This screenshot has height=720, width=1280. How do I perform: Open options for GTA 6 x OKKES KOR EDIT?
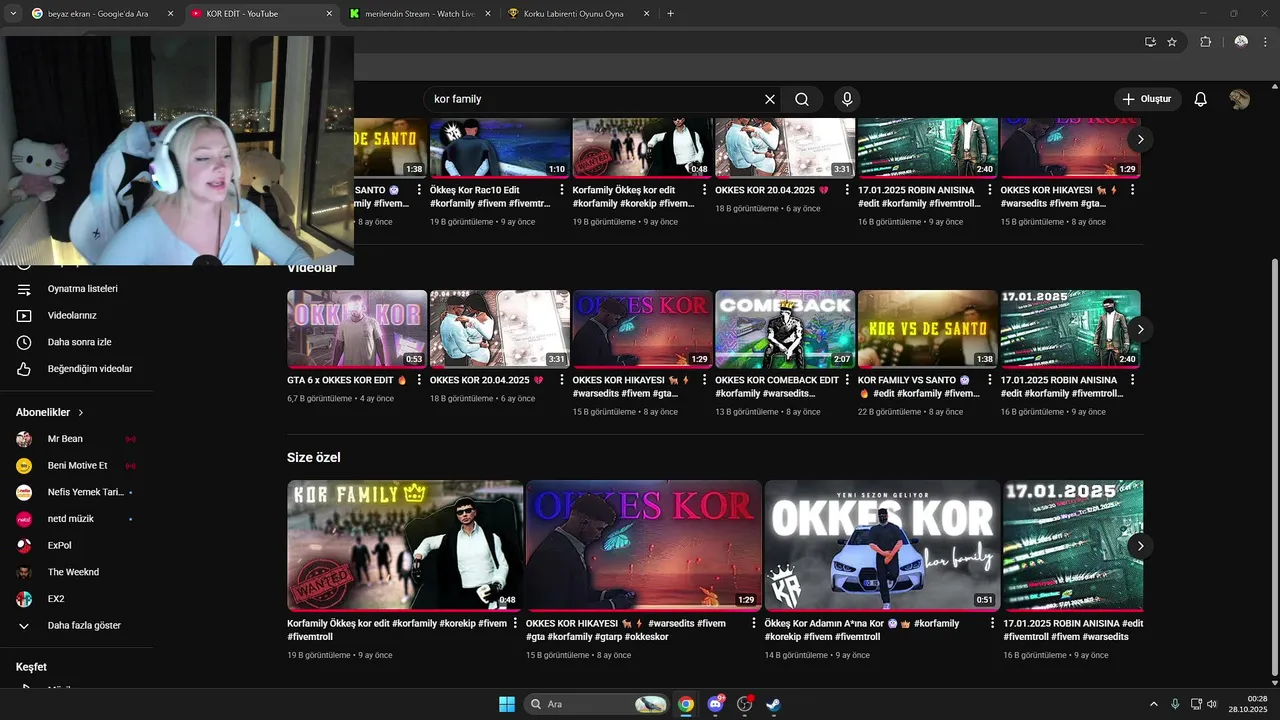(418, 381)
